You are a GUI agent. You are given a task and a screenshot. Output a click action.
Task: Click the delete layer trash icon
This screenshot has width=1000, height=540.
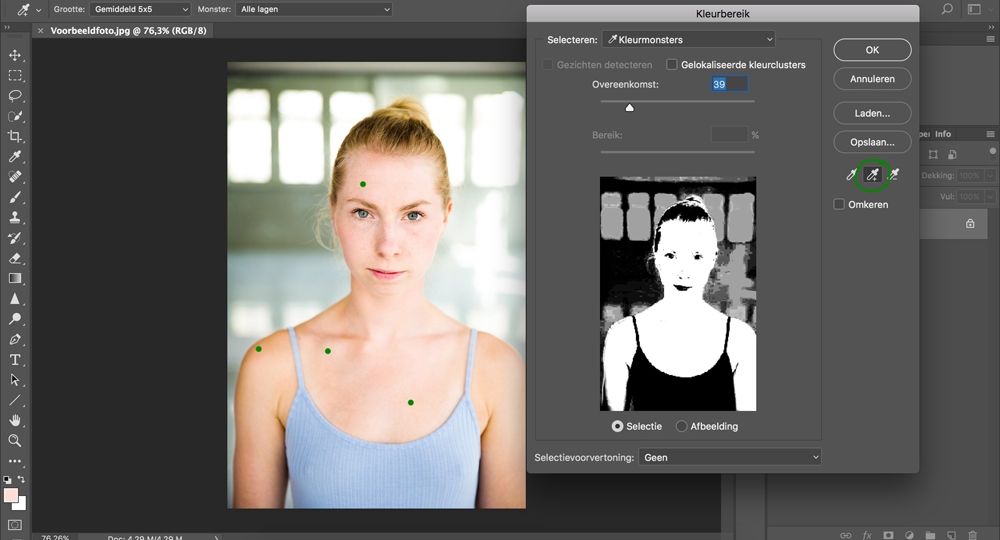973,535
